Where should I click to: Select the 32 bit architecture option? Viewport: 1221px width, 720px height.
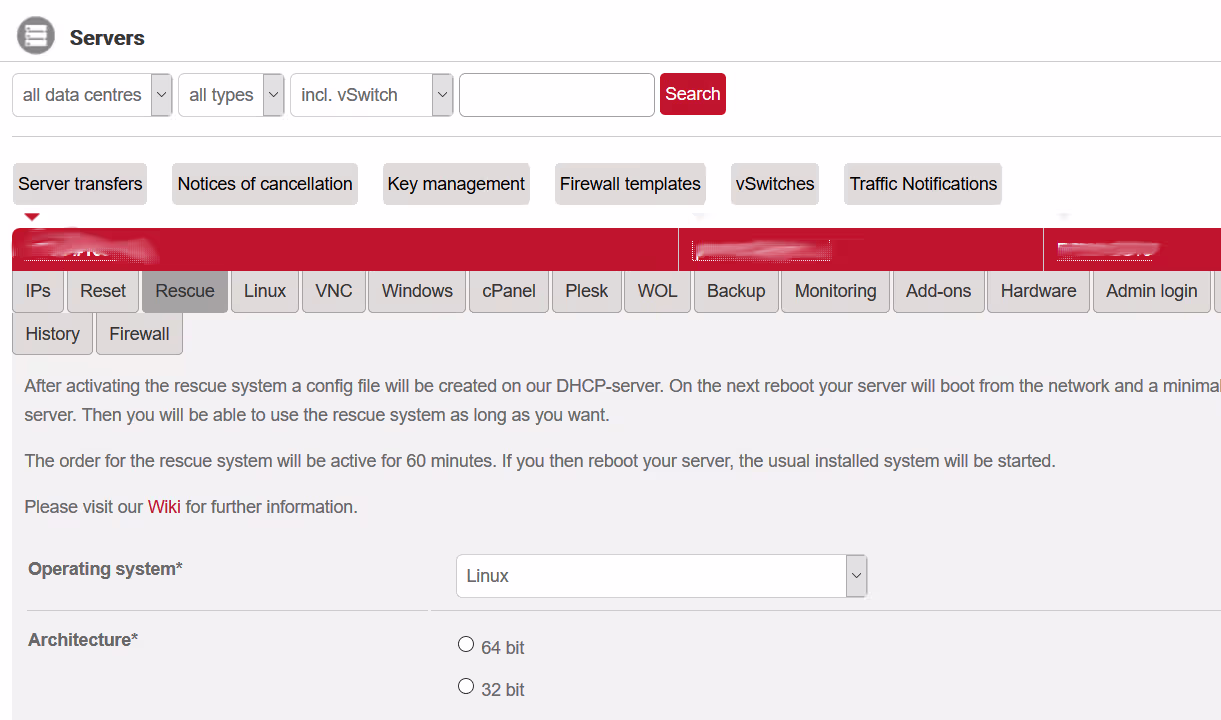[466, 687]
